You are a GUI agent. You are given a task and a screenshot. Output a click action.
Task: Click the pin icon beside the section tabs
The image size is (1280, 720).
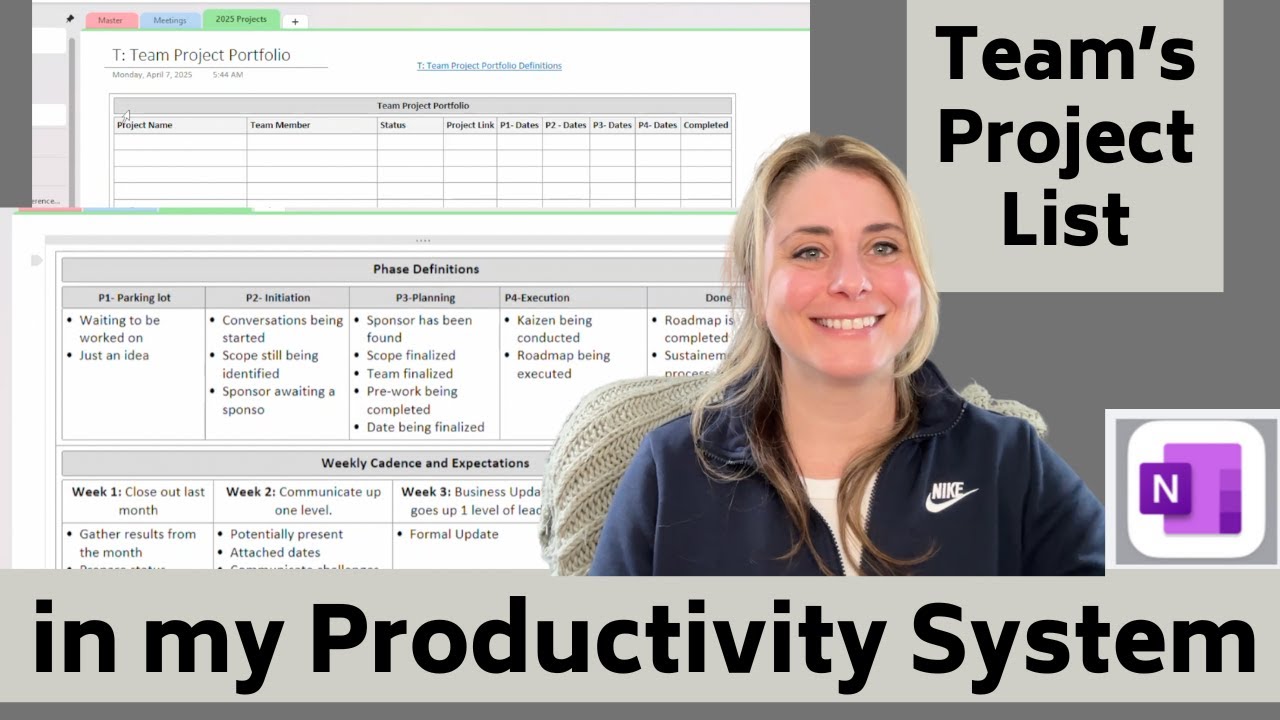click(70, 19)
